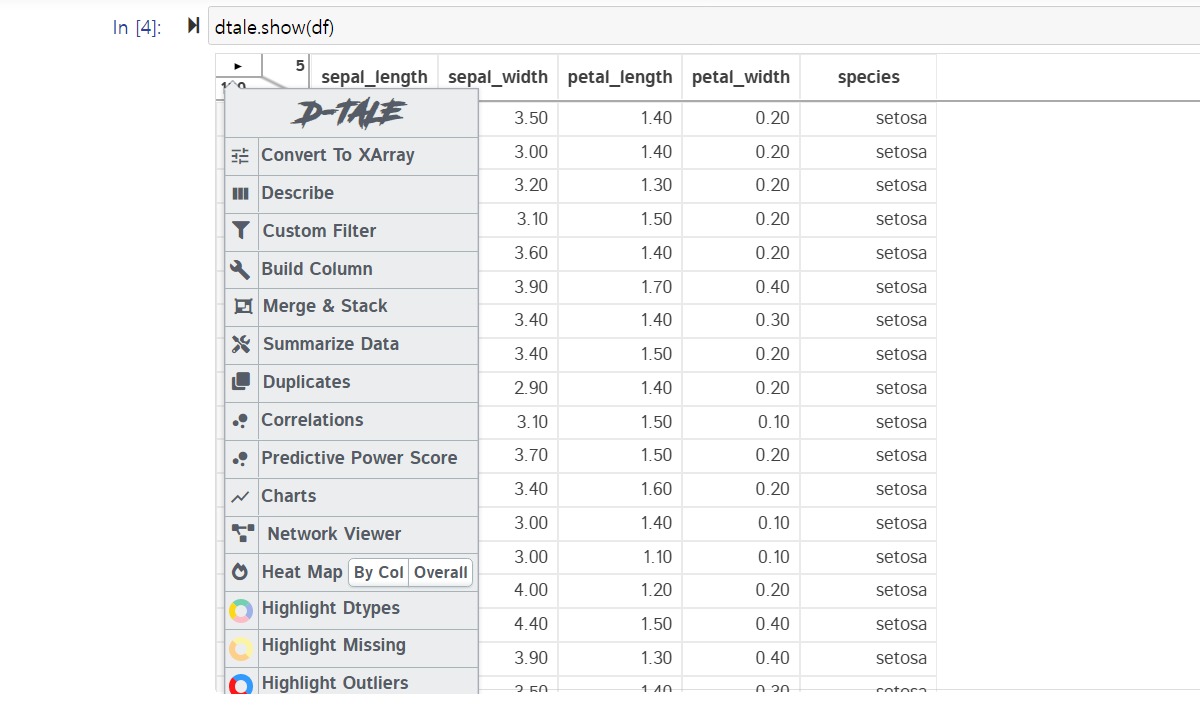
Task: Open species column header menu
Action: click(x=869, y=77)
